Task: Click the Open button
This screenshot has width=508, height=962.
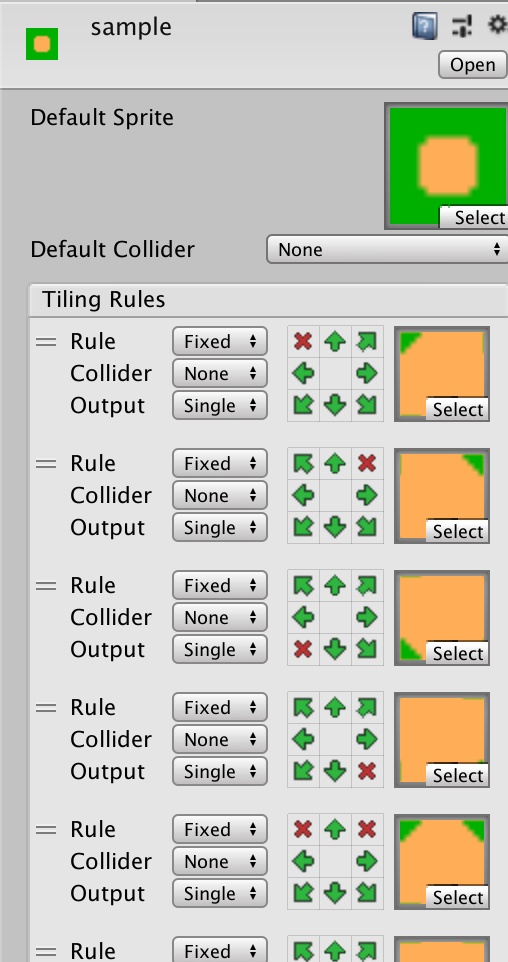Action: pos(472,64)
